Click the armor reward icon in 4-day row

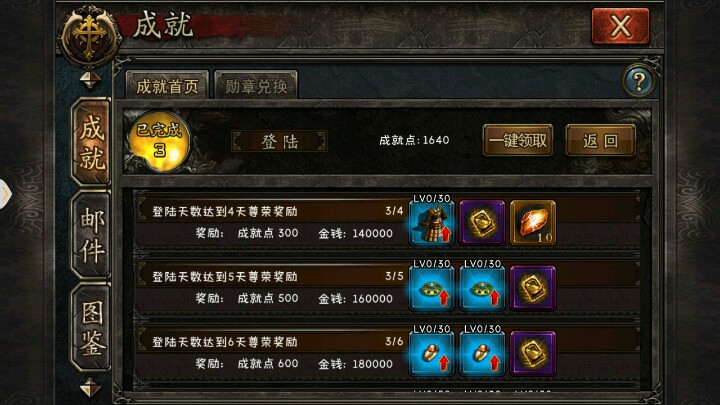pos(432,223)
